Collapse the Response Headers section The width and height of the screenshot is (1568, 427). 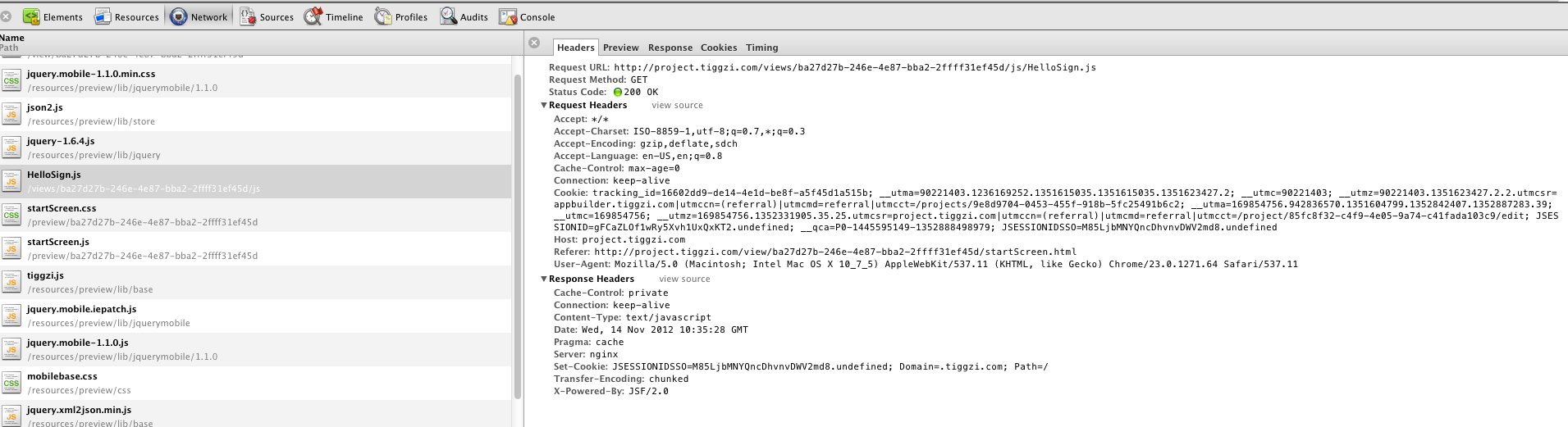coord(543,279)
